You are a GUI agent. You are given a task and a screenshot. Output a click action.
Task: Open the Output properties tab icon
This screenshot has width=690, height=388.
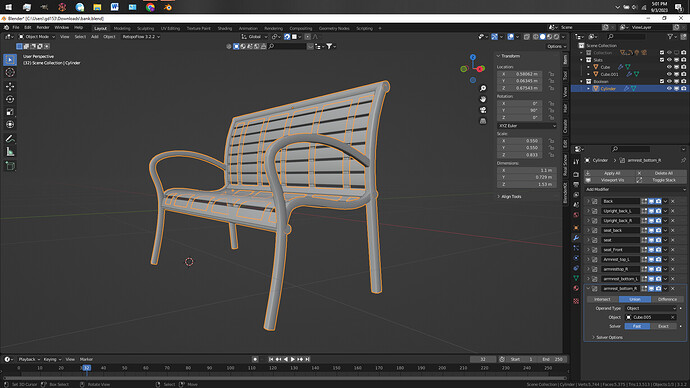(576, 184)
